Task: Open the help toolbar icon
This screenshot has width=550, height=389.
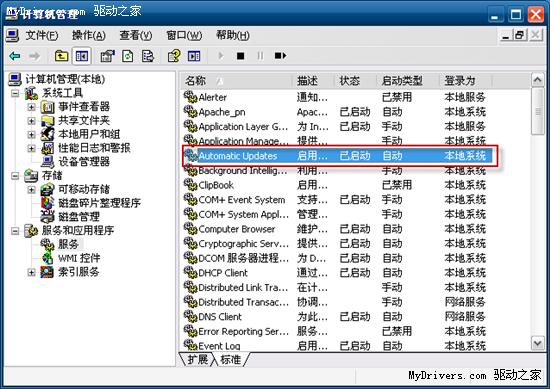Action: point(174,56)
